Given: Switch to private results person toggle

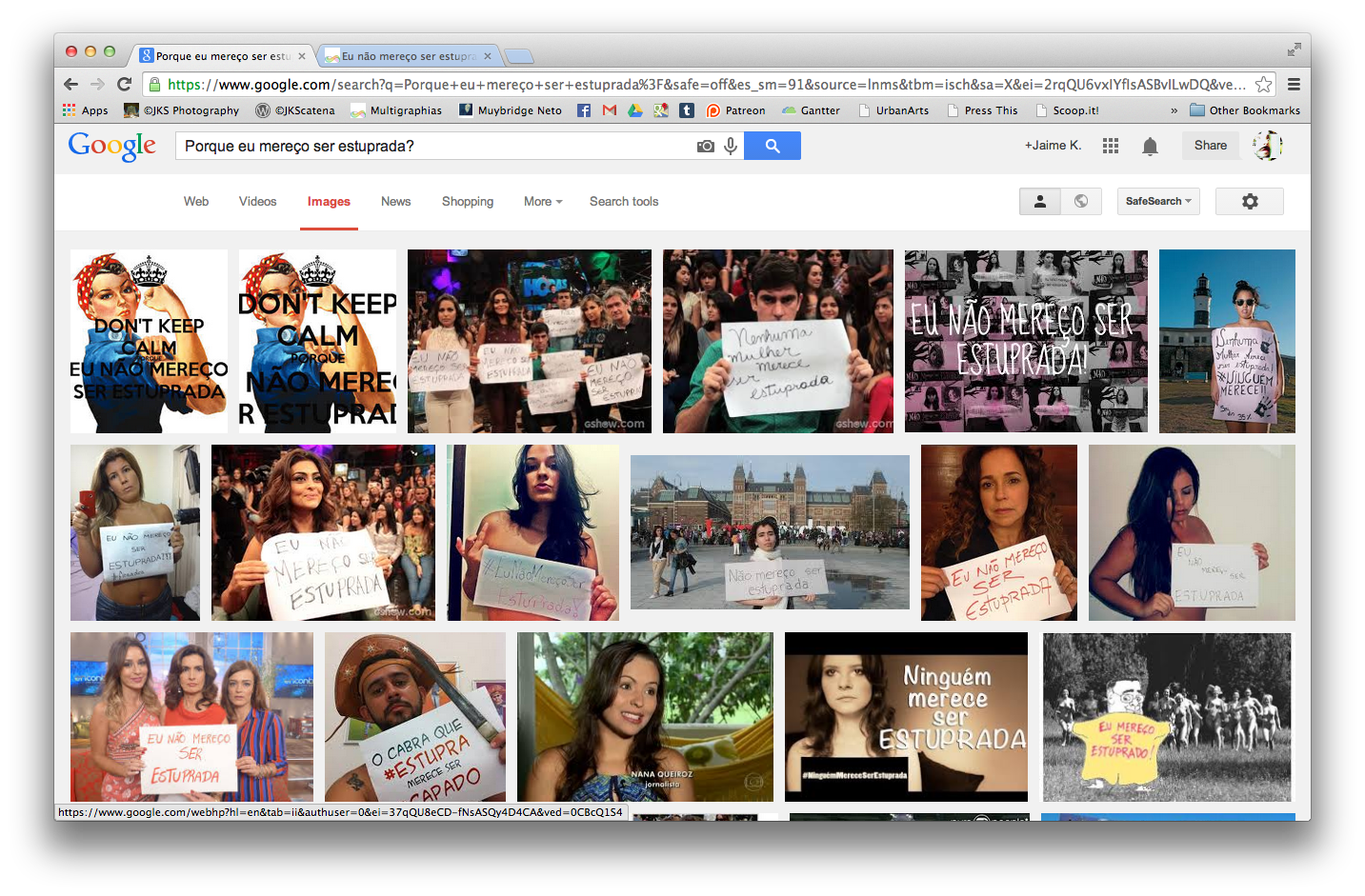Looking at the screenshot, I should coord(1040,201).
